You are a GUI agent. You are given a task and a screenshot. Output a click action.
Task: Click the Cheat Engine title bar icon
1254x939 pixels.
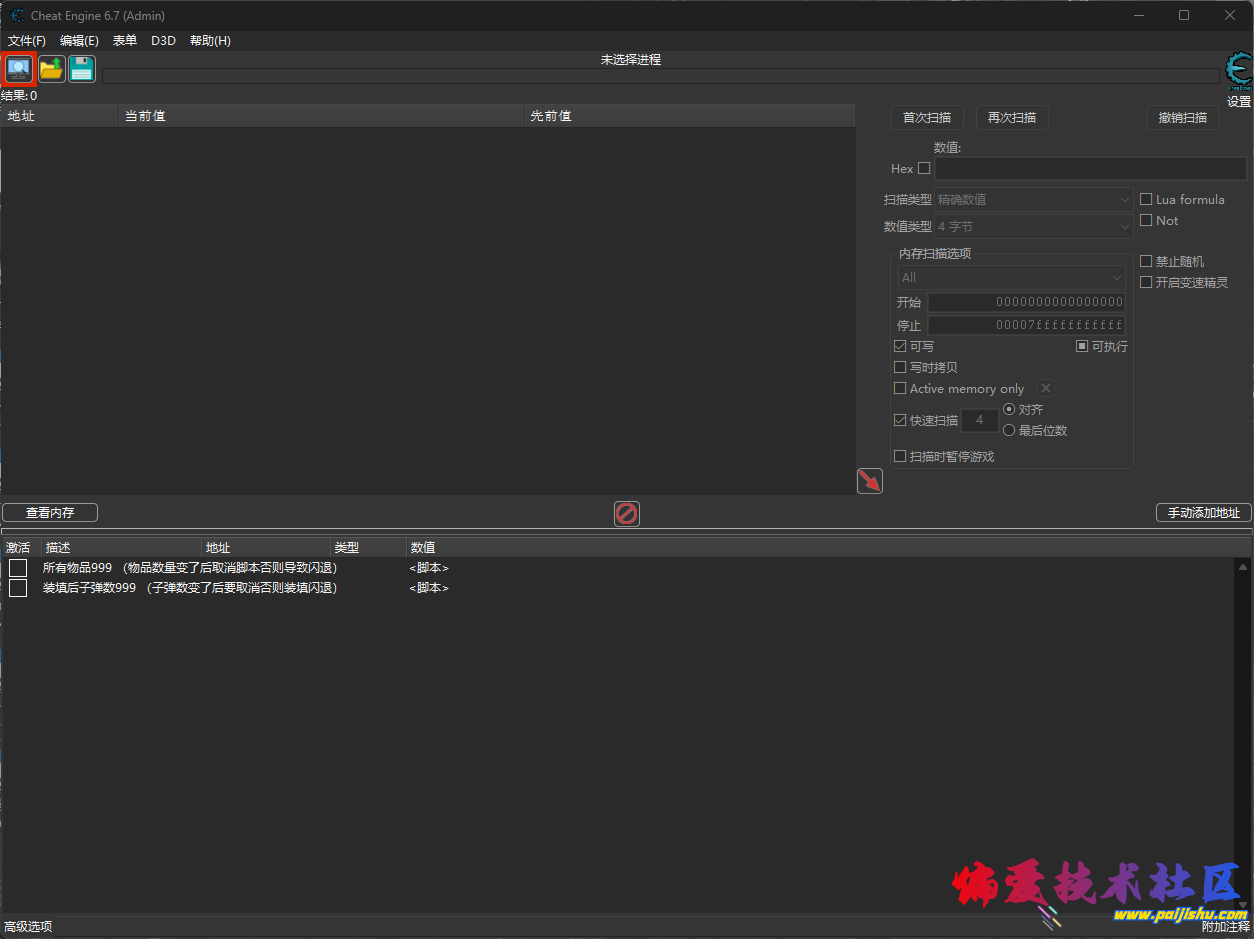tap(17, 15)
